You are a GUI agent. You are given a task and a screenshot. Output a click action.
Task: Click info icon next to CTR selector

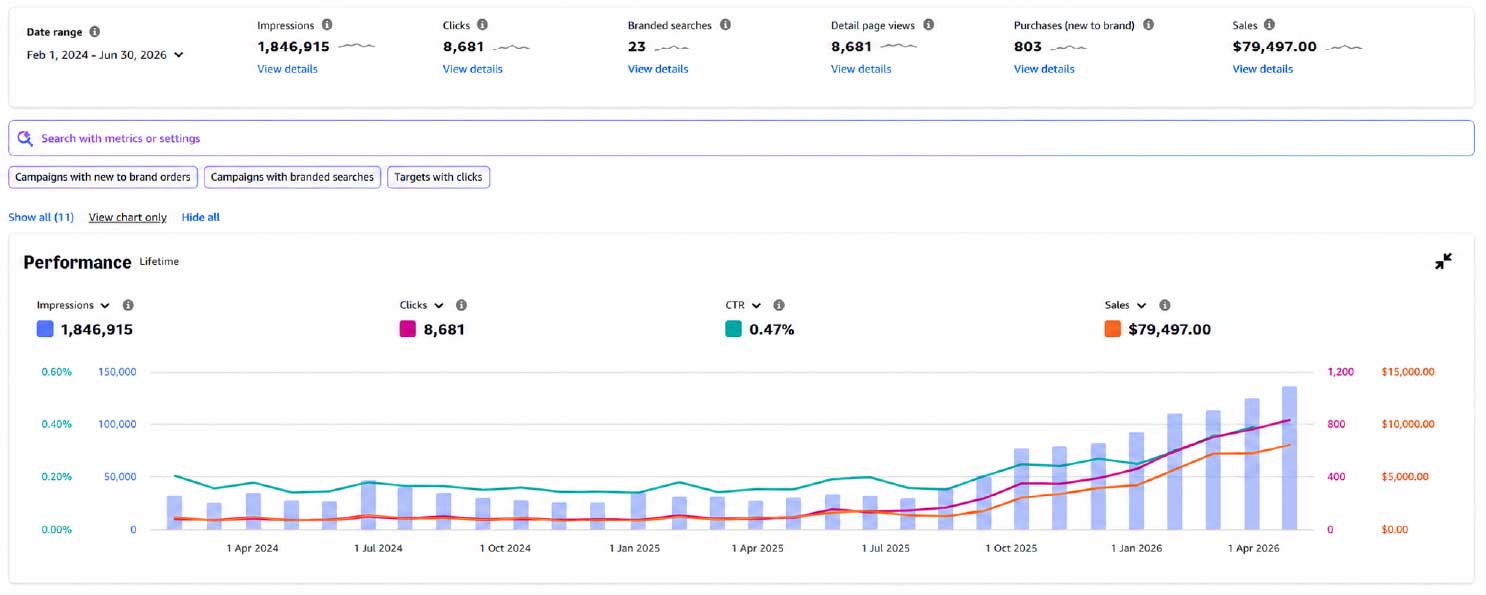click(x=779, y=305)
